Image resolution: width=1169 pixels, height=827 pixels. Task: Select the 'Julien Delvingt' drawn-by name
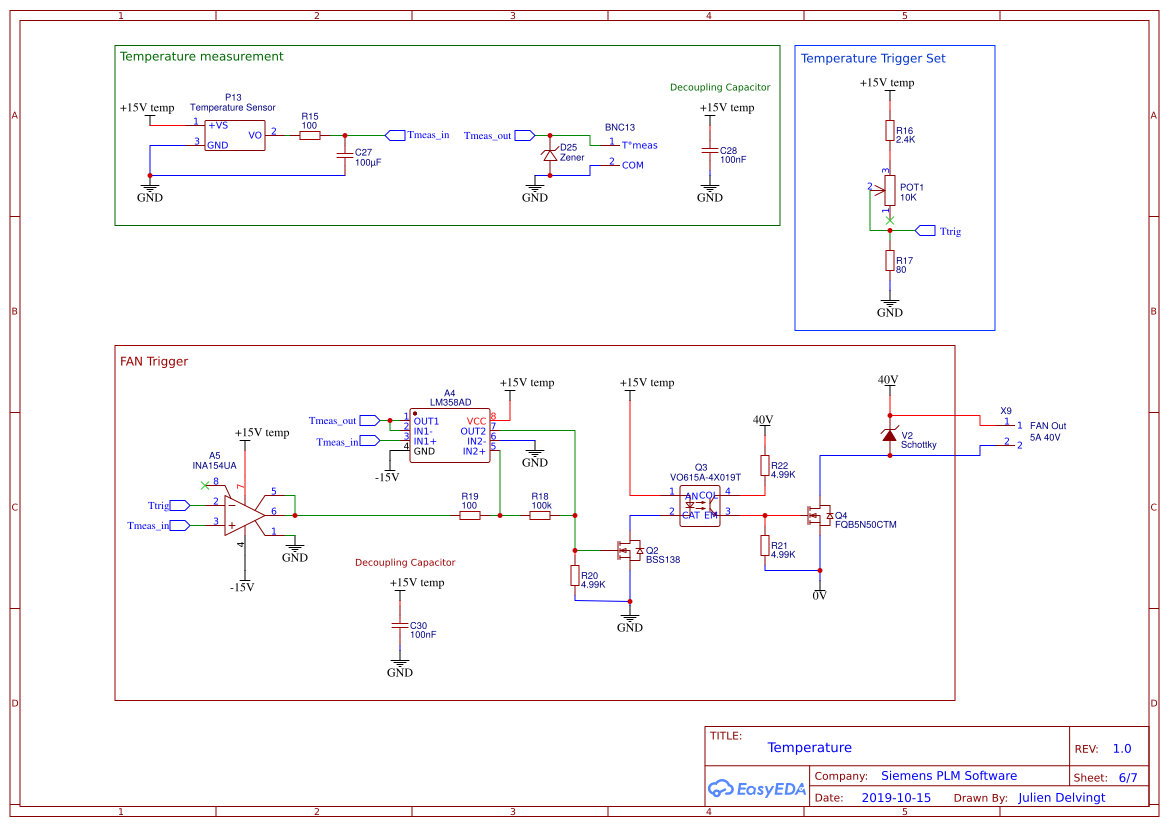(1062, 798)
